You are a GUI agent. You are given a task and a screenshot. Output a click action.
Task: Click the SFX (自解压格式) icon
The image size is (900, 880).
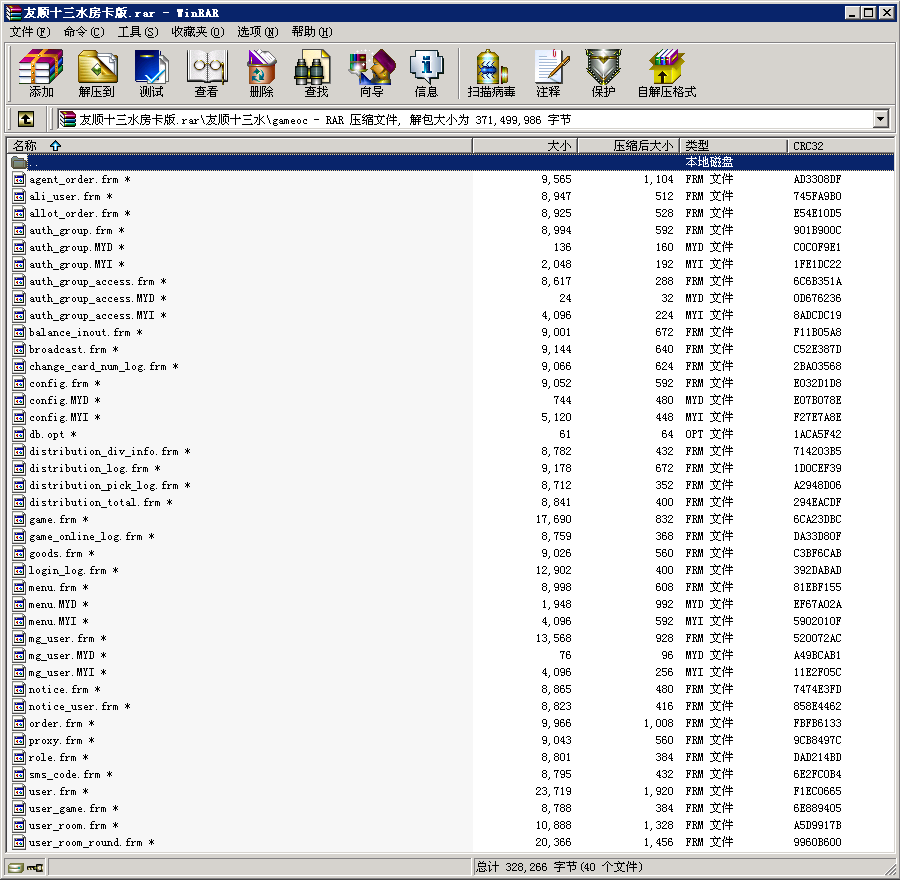(x=666, y=73)
